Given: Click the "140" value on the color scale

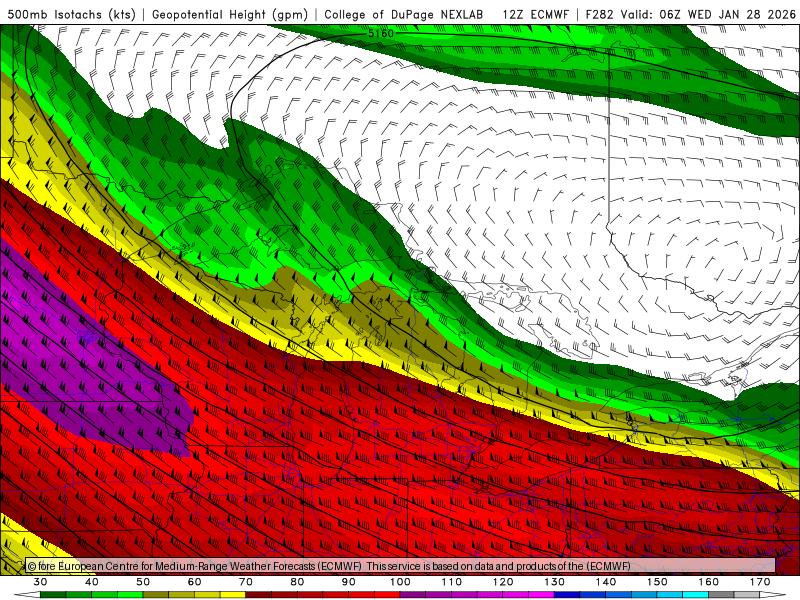Looking at the screenshot, I should pos(606,582).
